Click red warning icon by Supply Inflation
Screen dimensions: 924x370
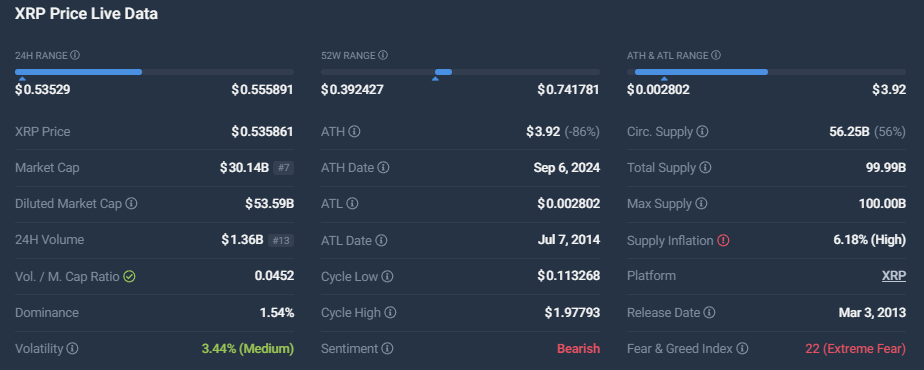click(724, 240)
